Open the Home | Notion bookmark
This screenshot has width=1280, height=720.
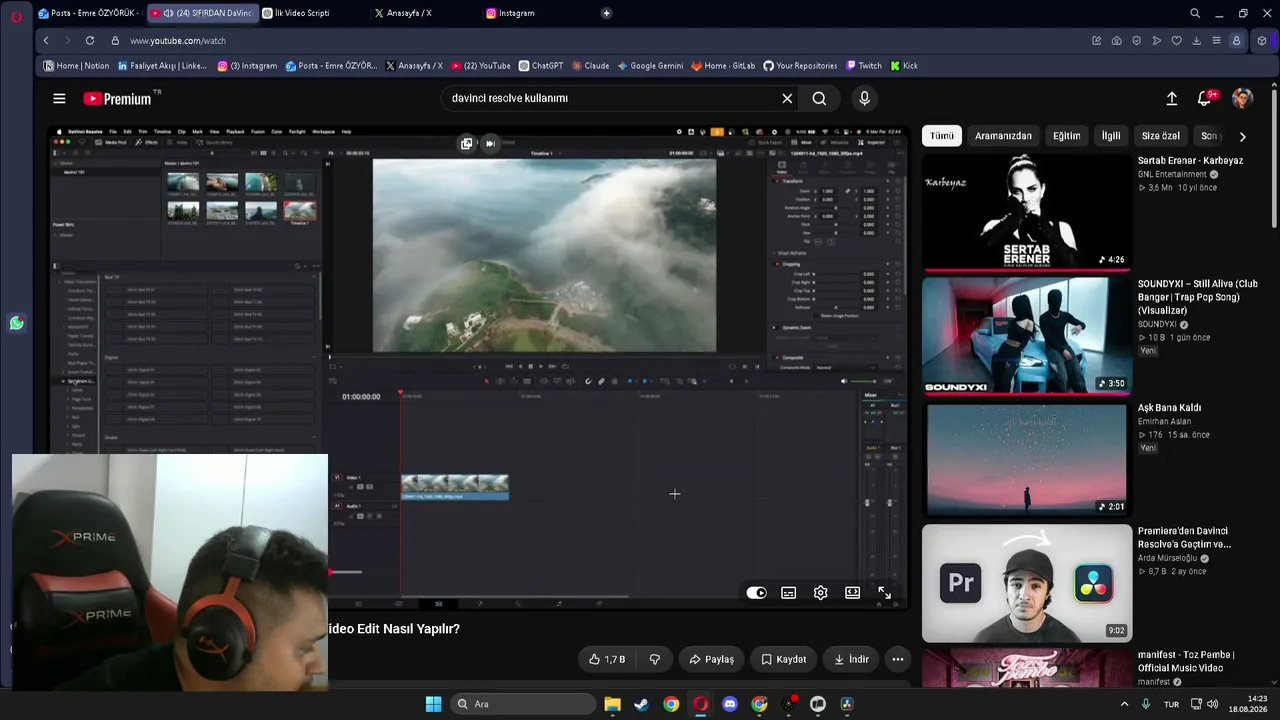coord(77,66)
